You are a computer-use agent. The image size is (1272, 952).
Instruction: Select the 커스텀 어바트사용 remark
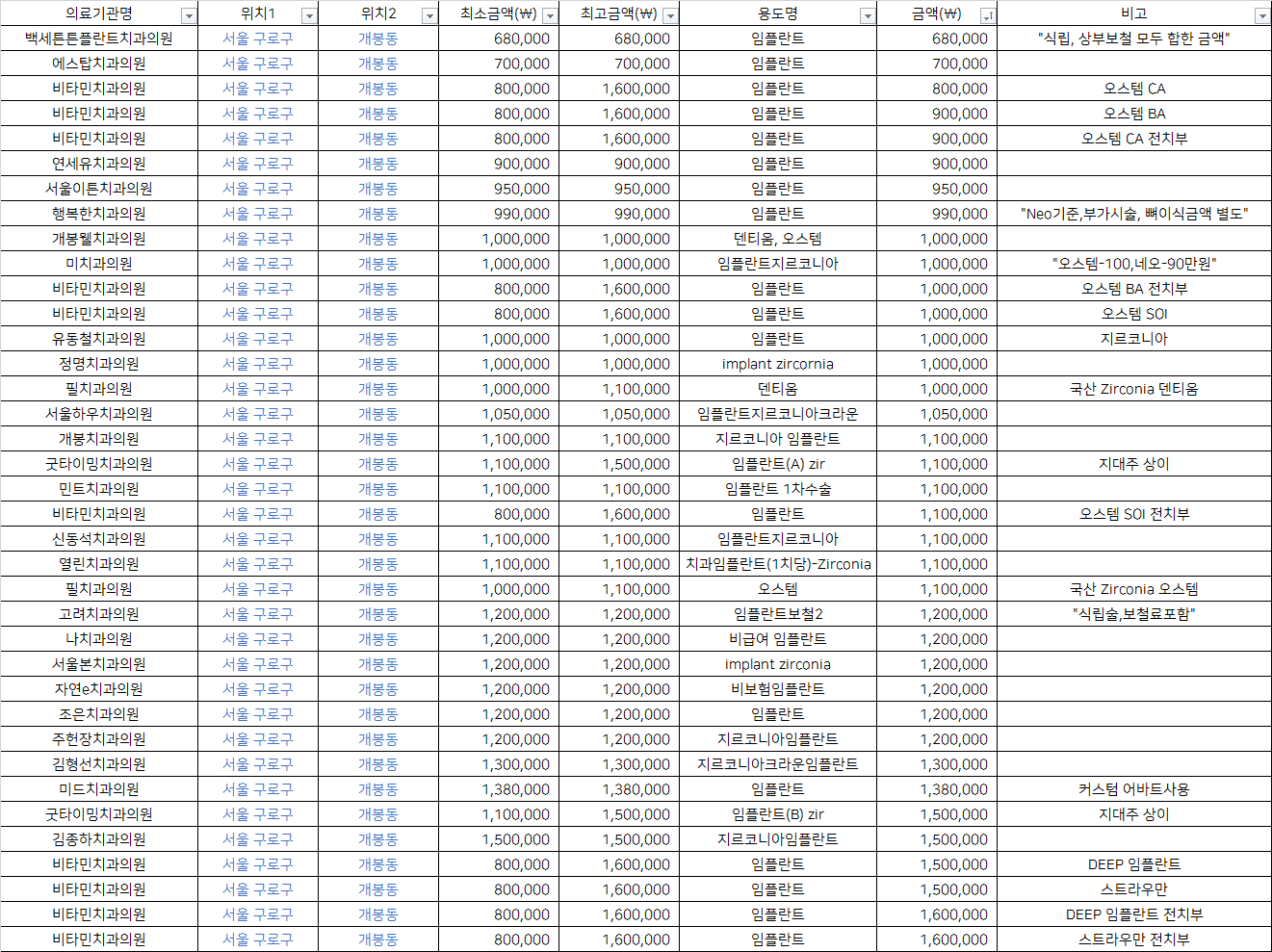[x=1134, y=789]
